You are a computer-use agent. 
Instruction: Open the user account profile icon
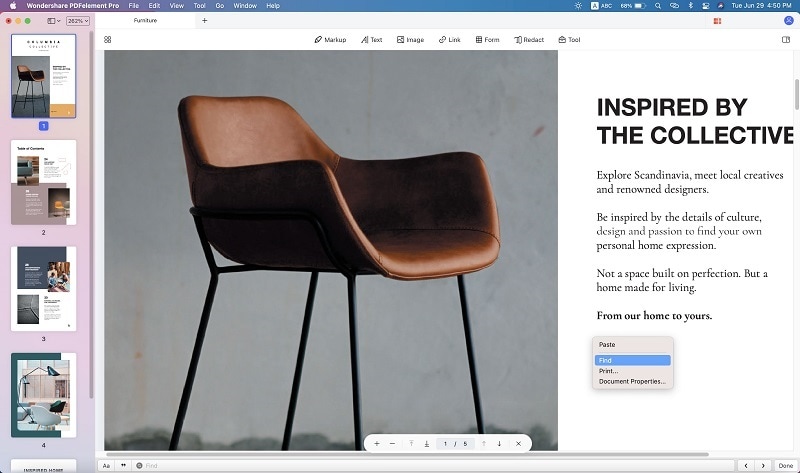[x=789, y=20]
